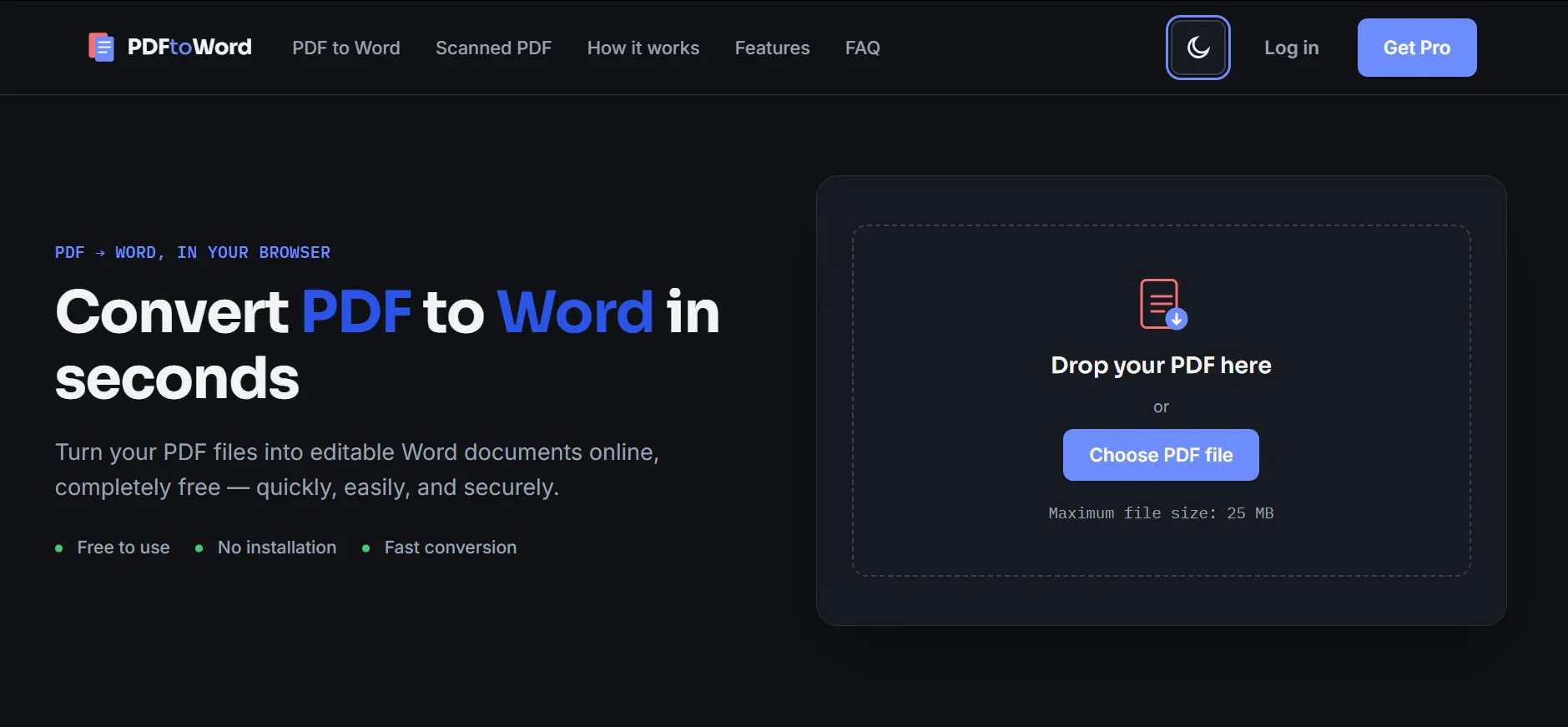Open the PDF to Word nav item
The height and width of the screenshot is (727, 1568).
(346, 48)
